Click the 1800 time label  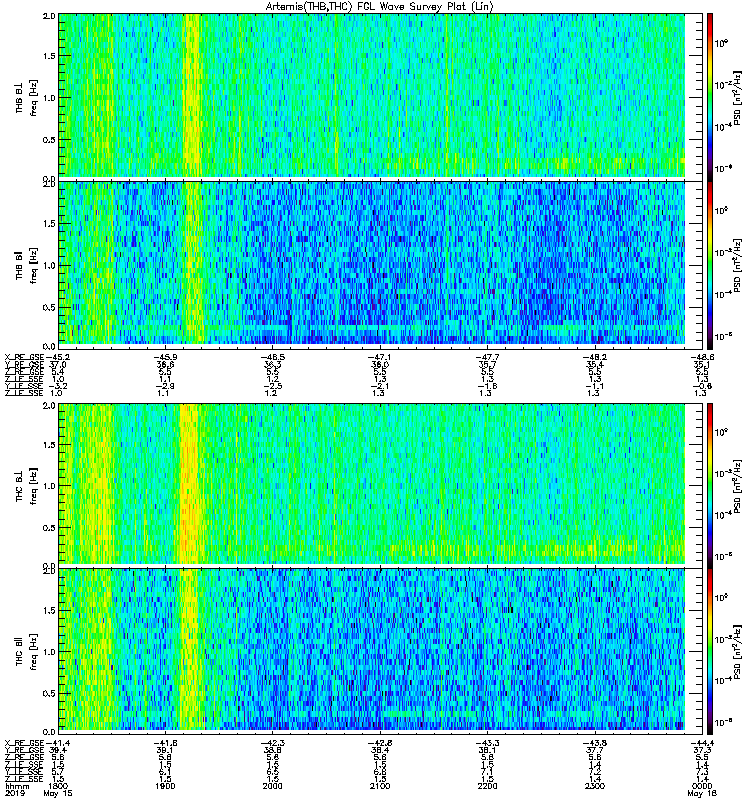58,786
